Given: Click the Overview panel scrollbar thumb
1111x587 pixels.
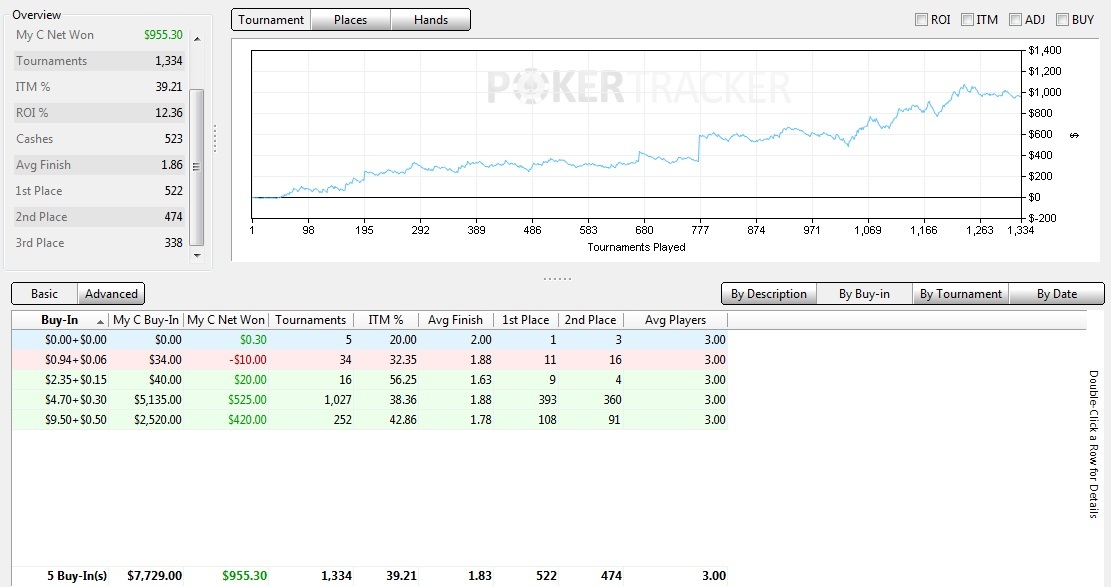Looking at the screenshot, I should [x=196, y=167].
